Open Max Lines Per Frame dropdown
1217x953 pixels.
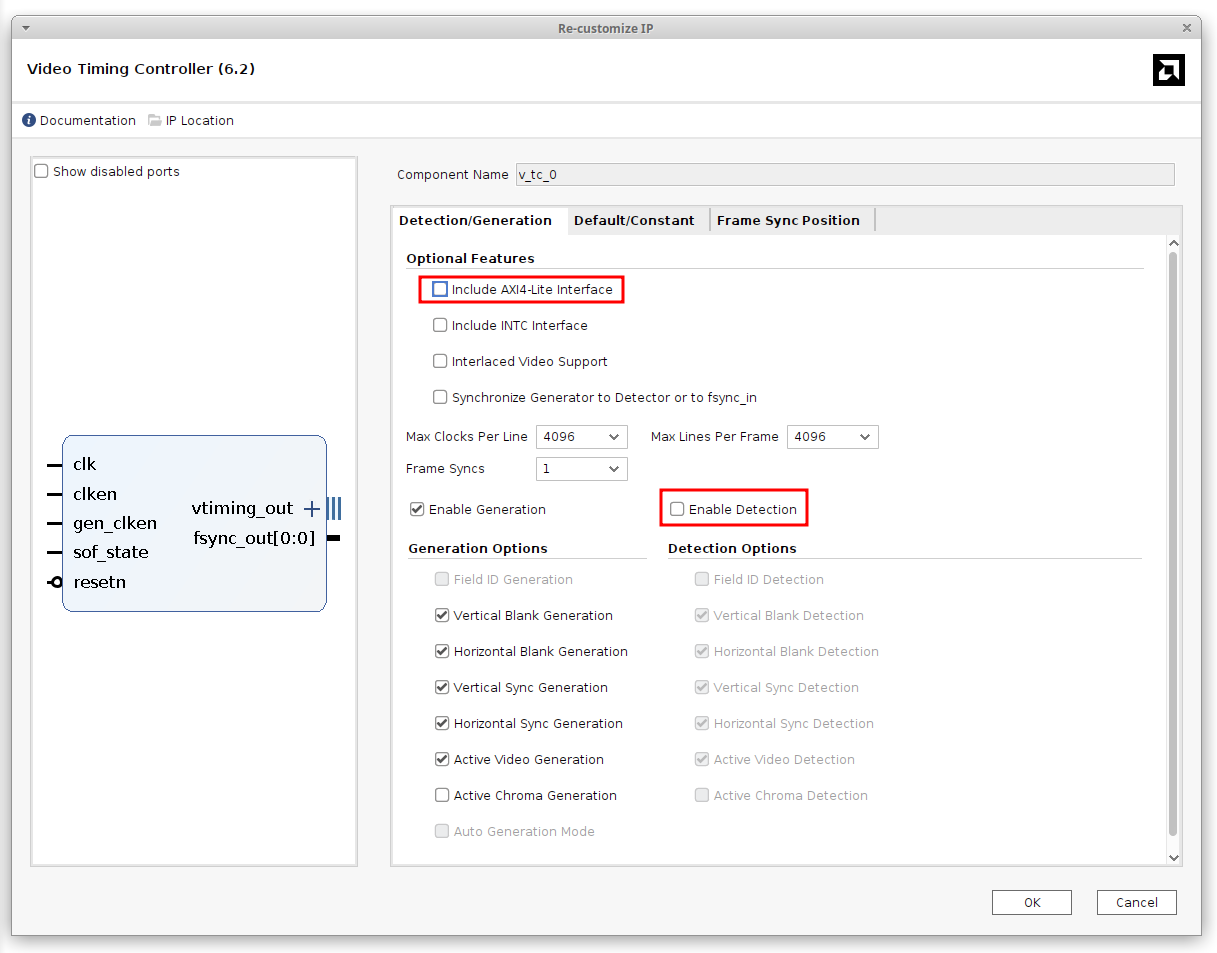(833, 437)
